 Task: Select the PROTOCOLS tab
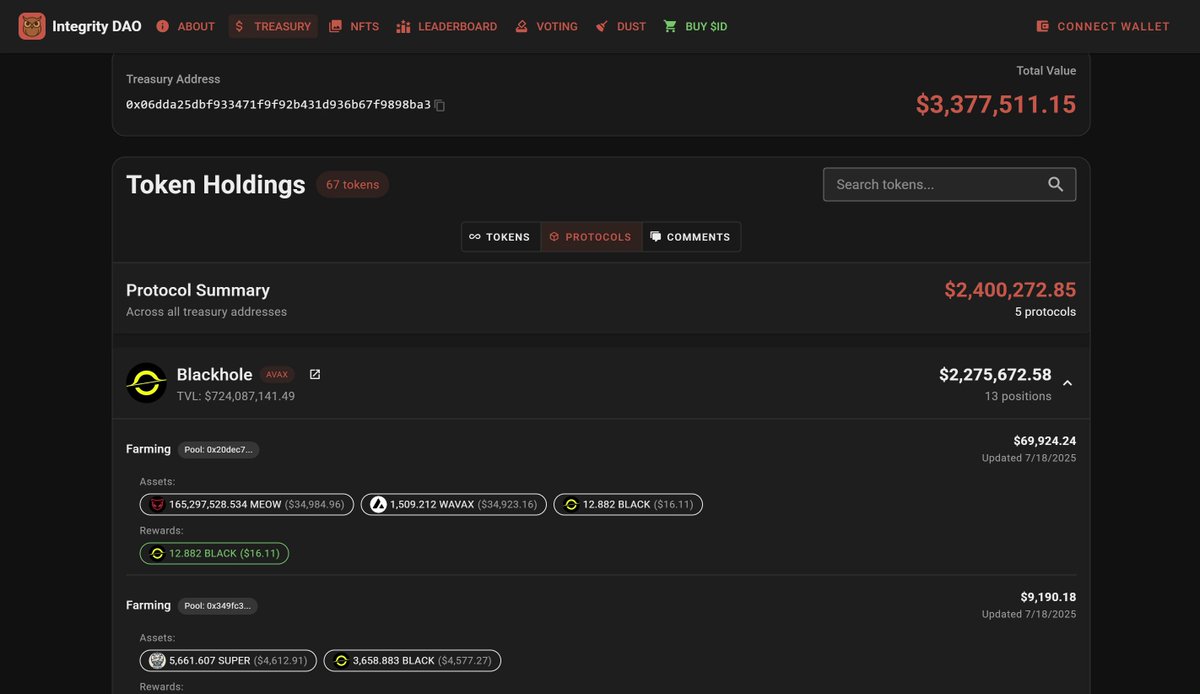point(591,237)
